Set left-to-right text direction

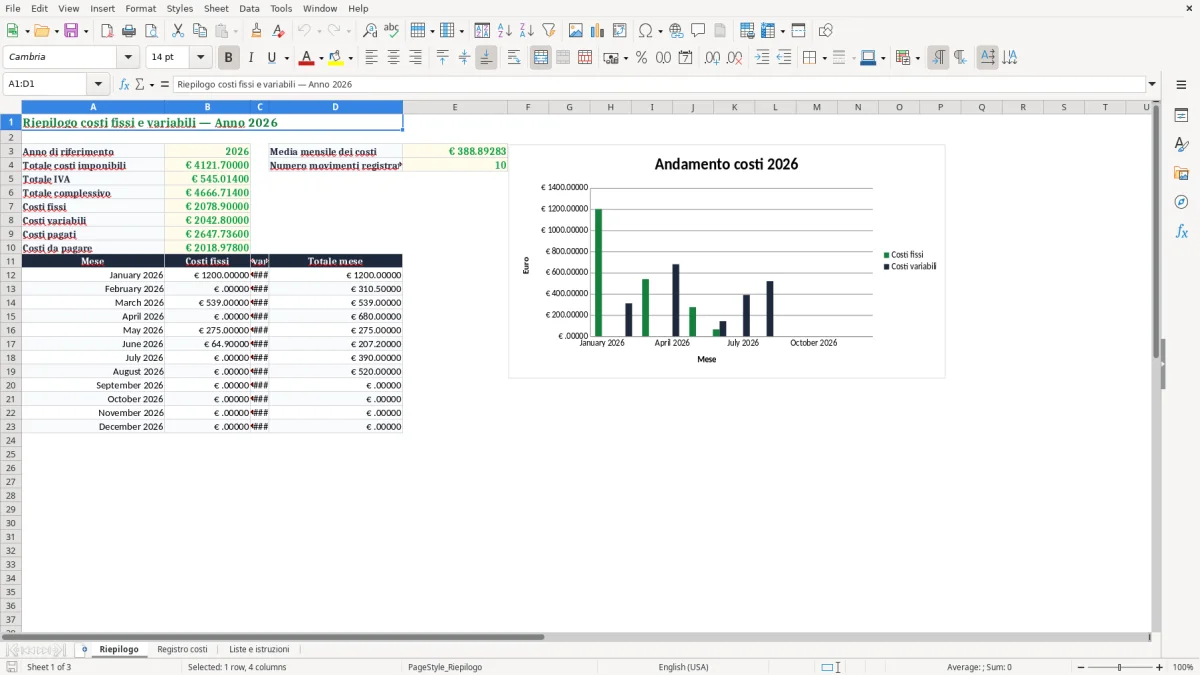(x=938, y=58)
